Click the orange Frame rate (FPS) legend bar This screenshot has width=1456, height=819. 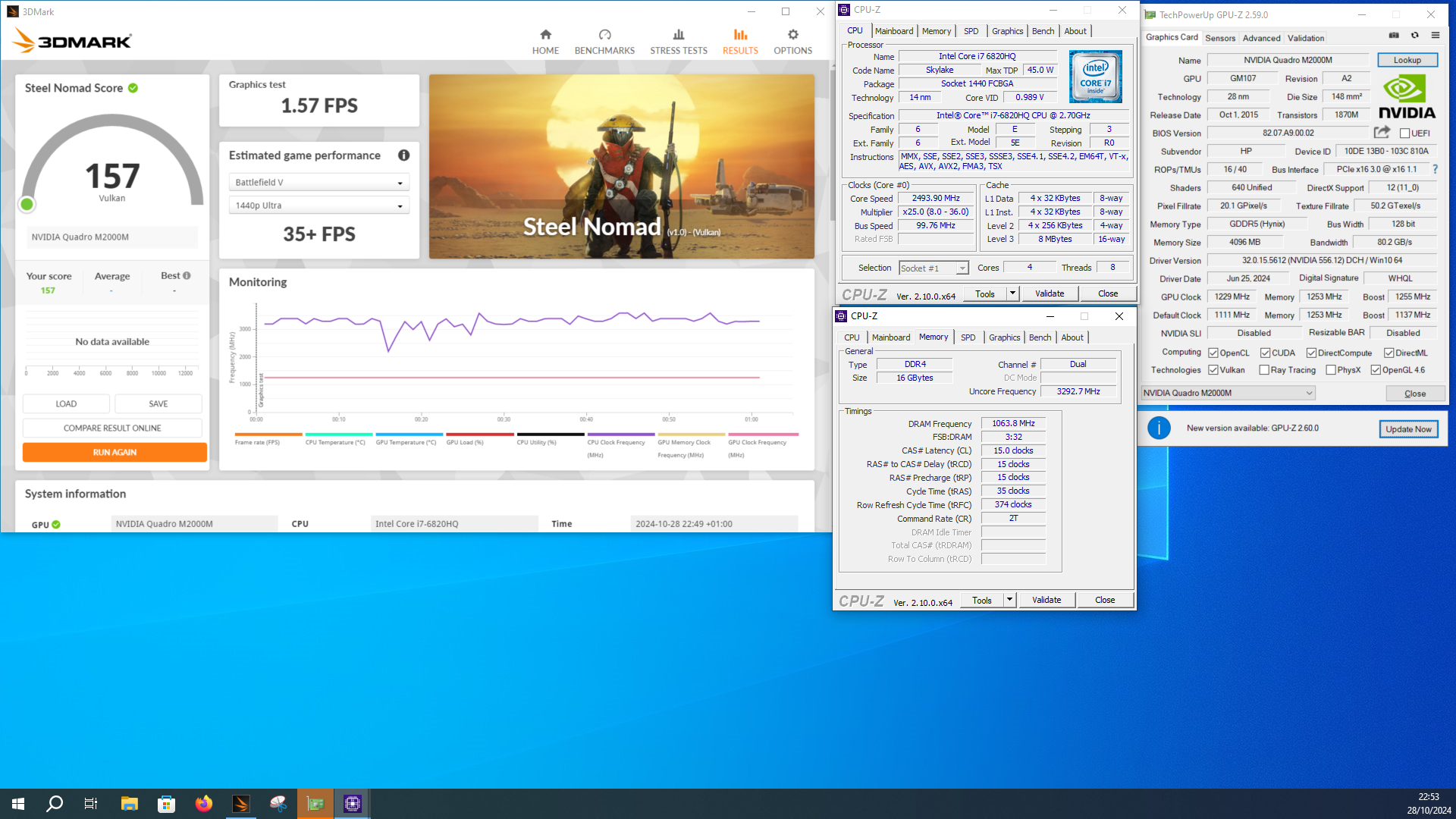tap(268, 435)
